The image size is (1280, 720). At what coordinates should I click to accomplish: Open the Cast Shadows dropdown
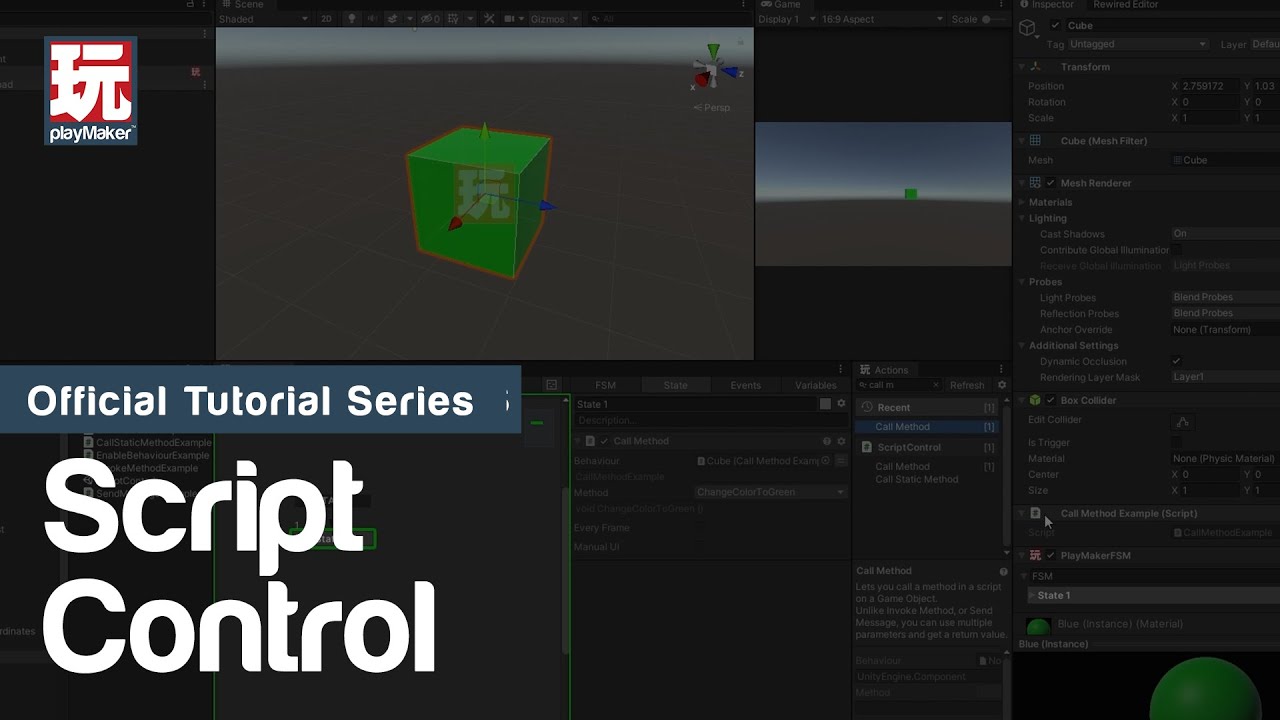pos(1226,233)
